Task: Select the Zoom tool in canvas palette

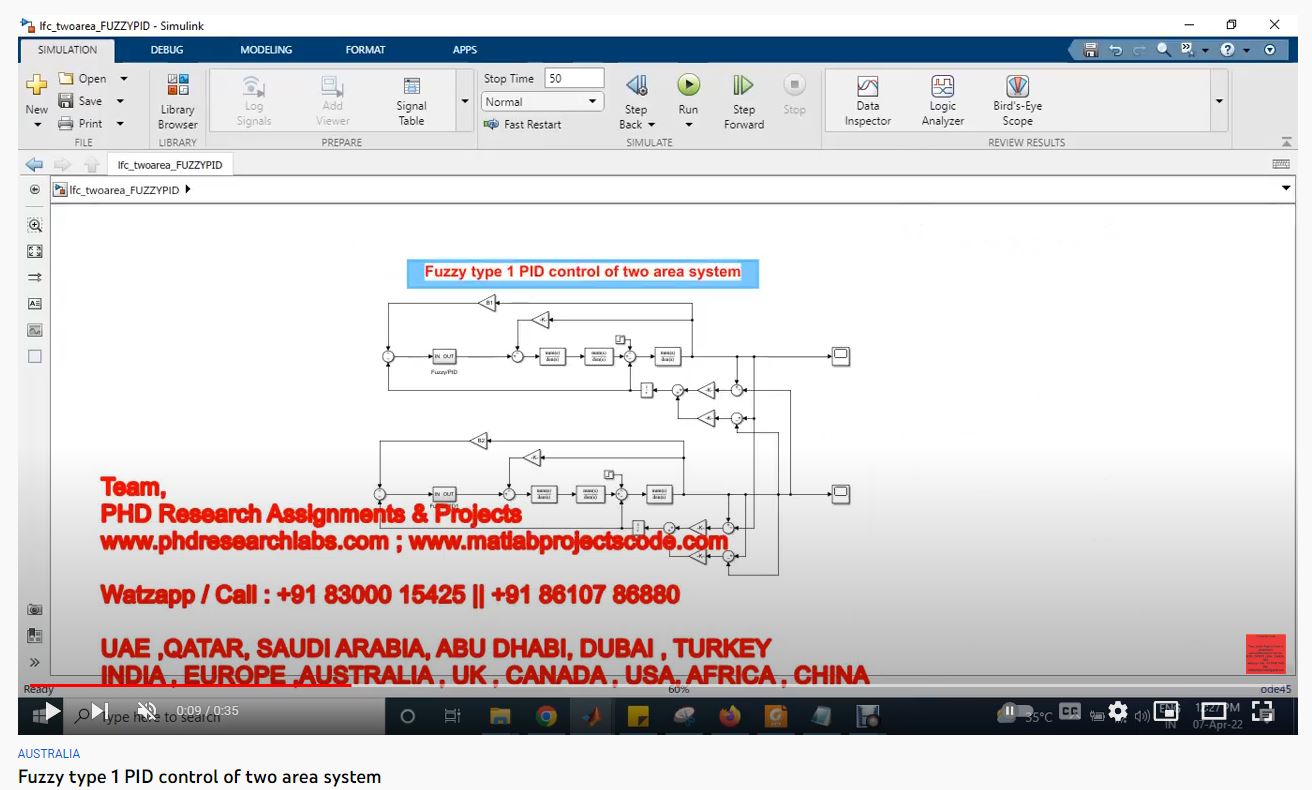Action: [35, 225]
